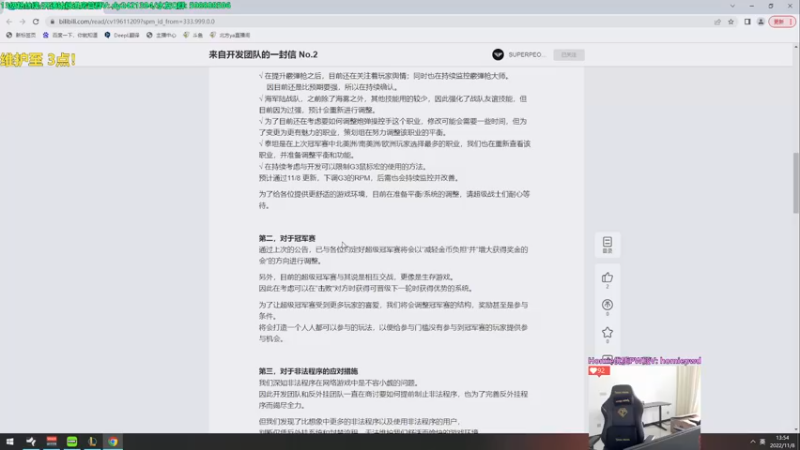Open the fourth globe-icon bookmark
The height and width of the screenshot is (450, 800).
161,35
